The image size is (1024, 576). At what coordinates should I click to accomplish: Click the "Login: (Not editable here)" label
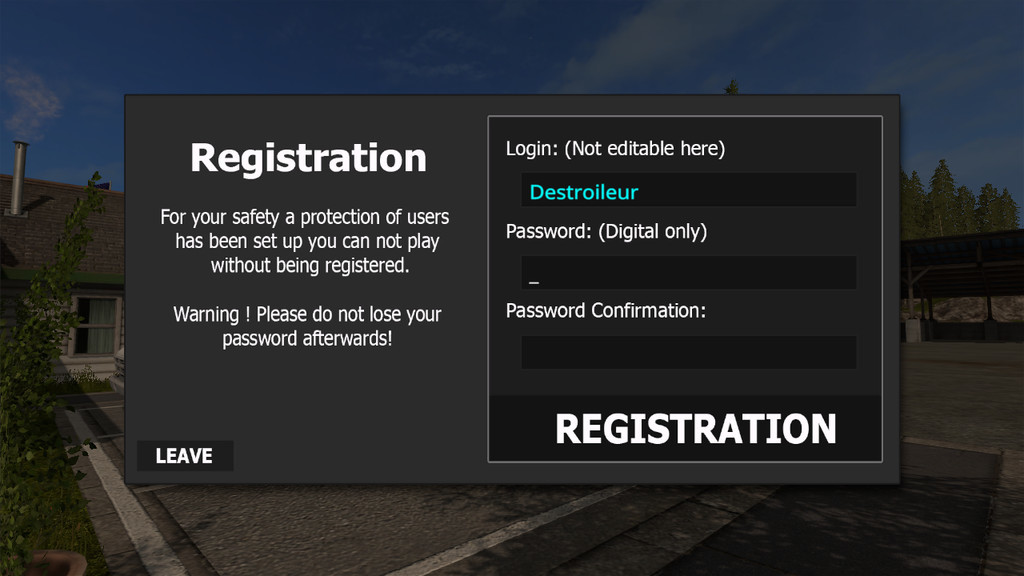click(x=615, y=149)
